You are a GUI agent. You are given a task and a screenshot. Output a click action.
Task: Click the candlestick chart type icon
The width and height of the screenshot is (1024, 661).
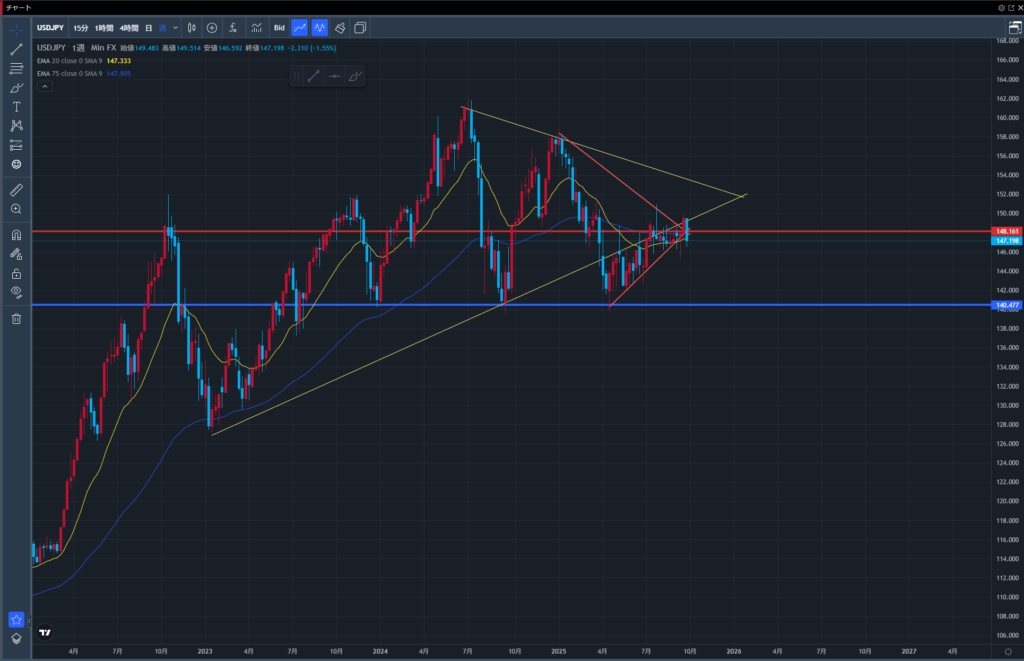[x=192, y=28]
